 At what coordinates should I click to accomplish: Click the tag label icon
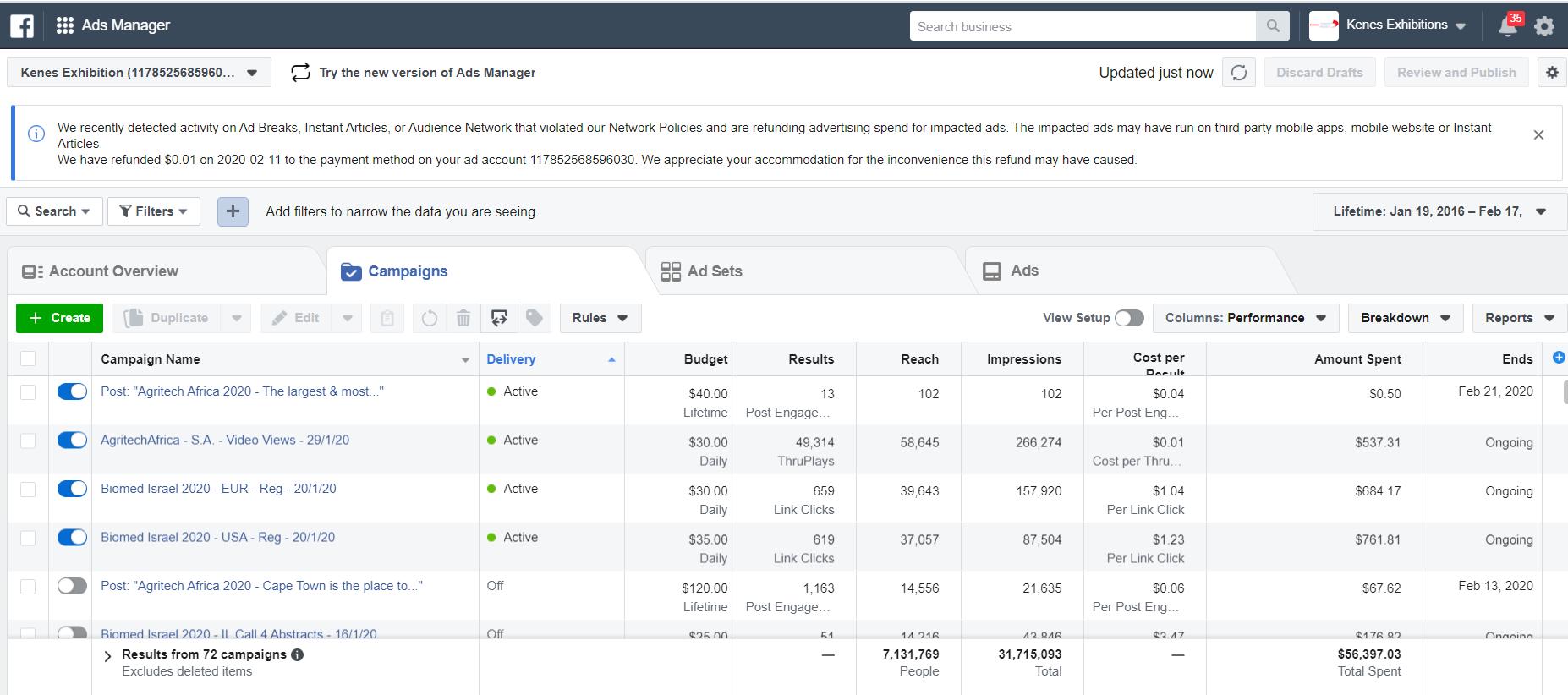pyautogui.click(x=535, y=318)
